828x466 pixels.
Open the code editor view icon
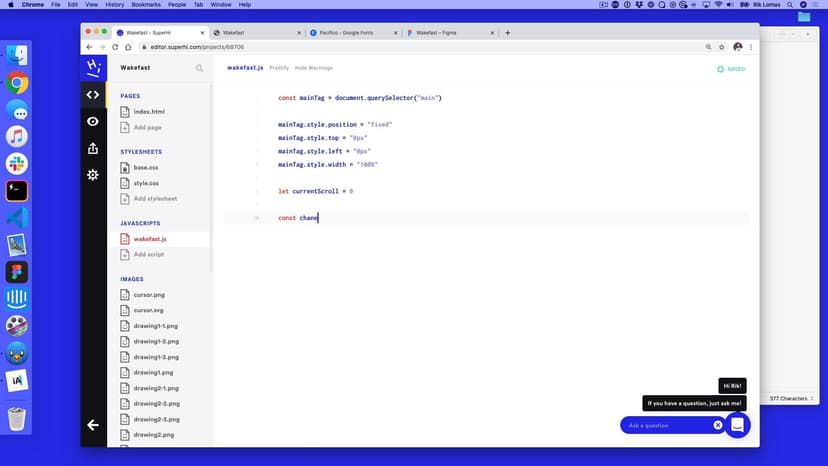click(x=93, y=95)
